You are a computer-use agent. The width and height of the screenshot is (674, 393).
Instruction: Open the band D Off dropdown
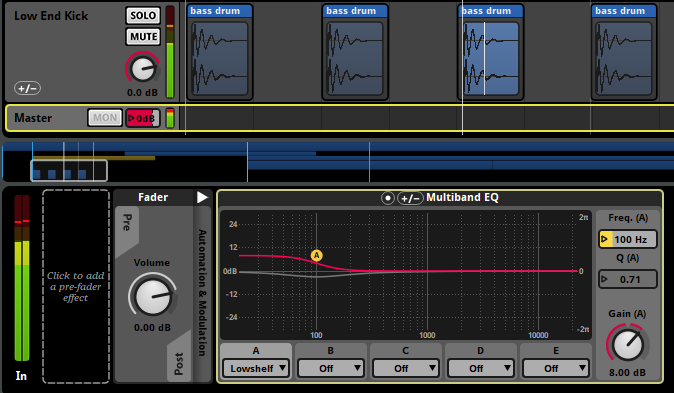[480, 368]
